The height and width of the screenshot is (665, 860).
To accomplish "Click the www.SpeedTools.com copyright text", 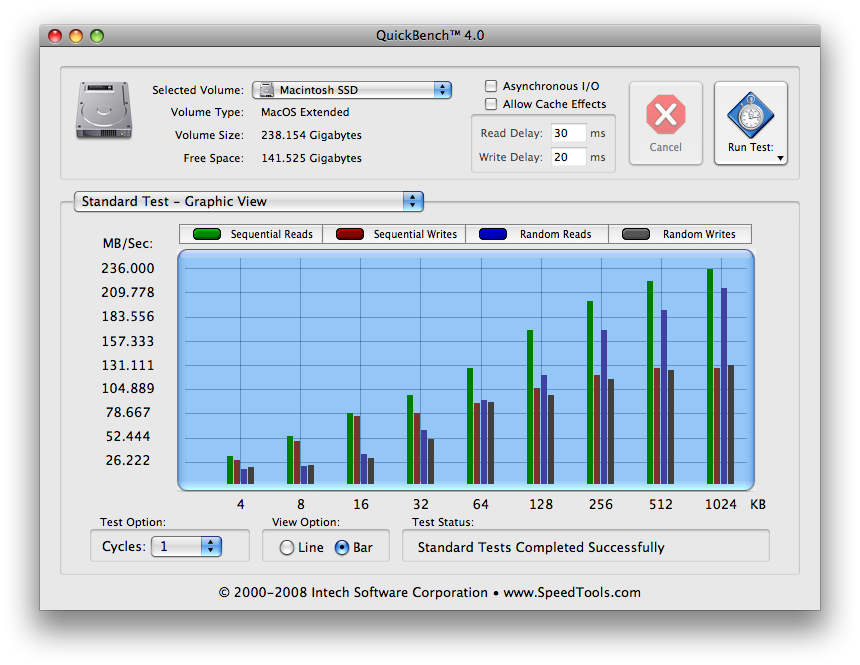I will [x=572, y=593].
